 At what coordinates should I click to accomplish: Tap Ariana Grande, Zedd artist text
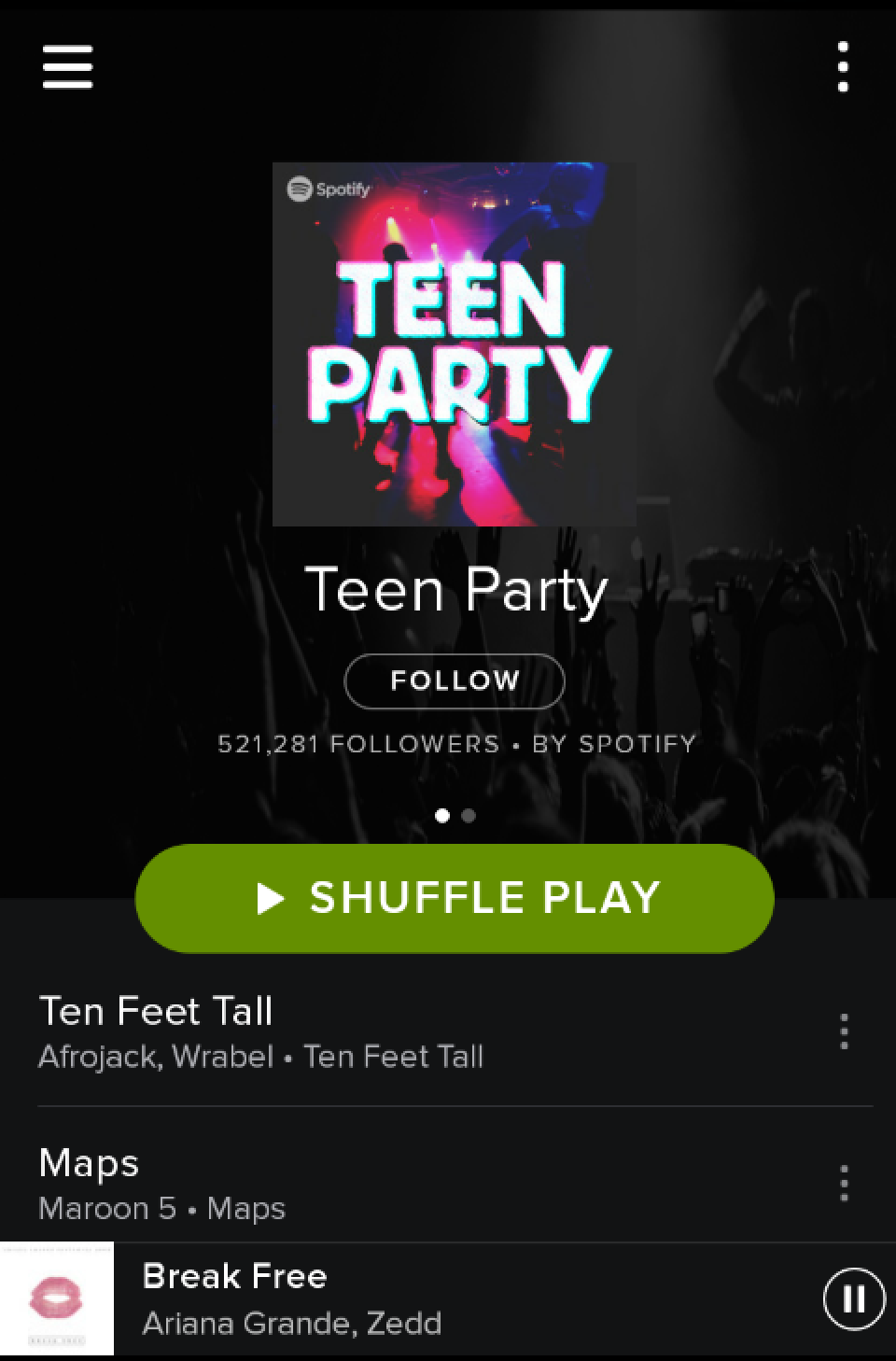pyautogui.click(x=291, y=1323)
